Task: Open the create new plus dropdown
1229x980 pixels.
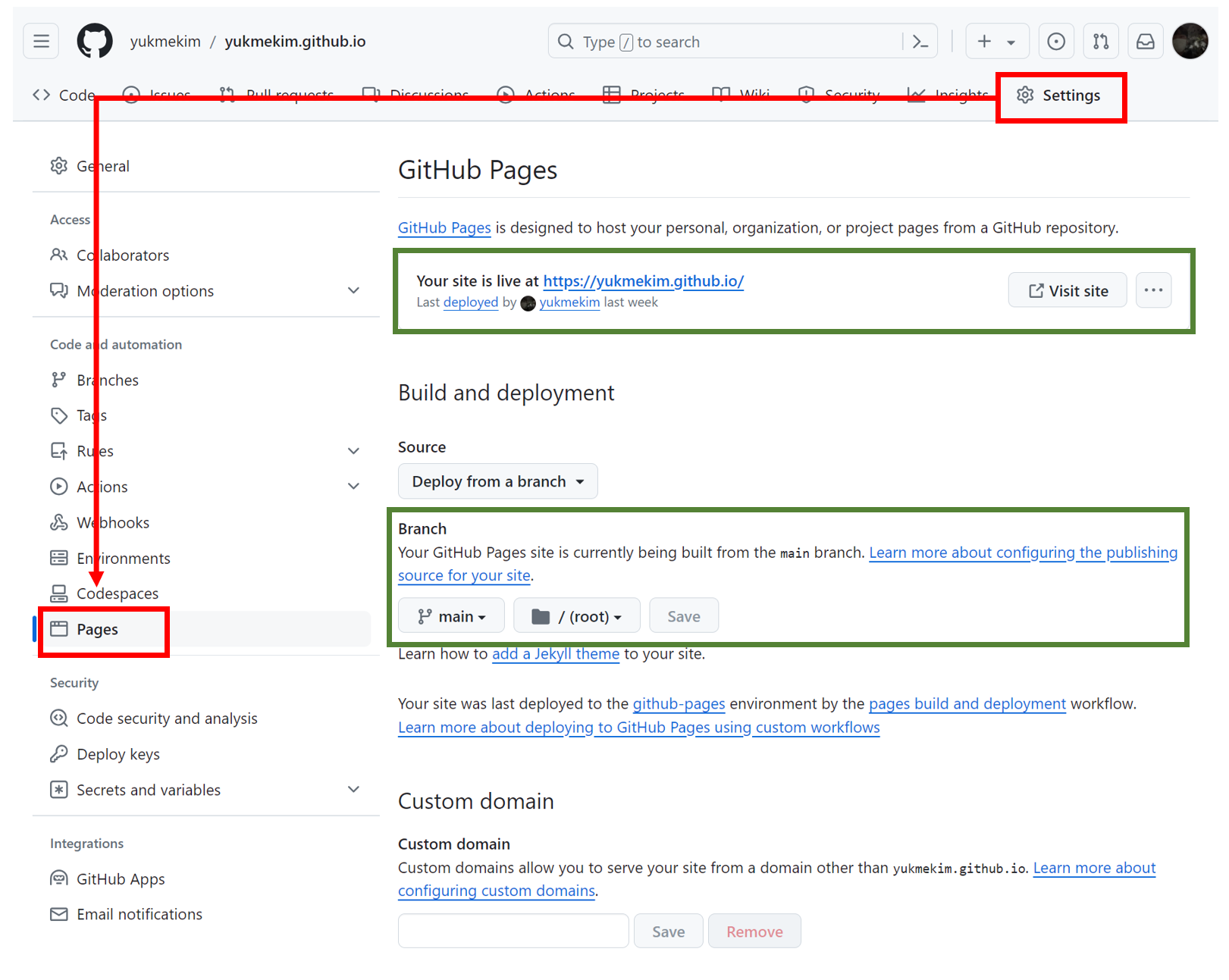Action: [x=996, y=42]
